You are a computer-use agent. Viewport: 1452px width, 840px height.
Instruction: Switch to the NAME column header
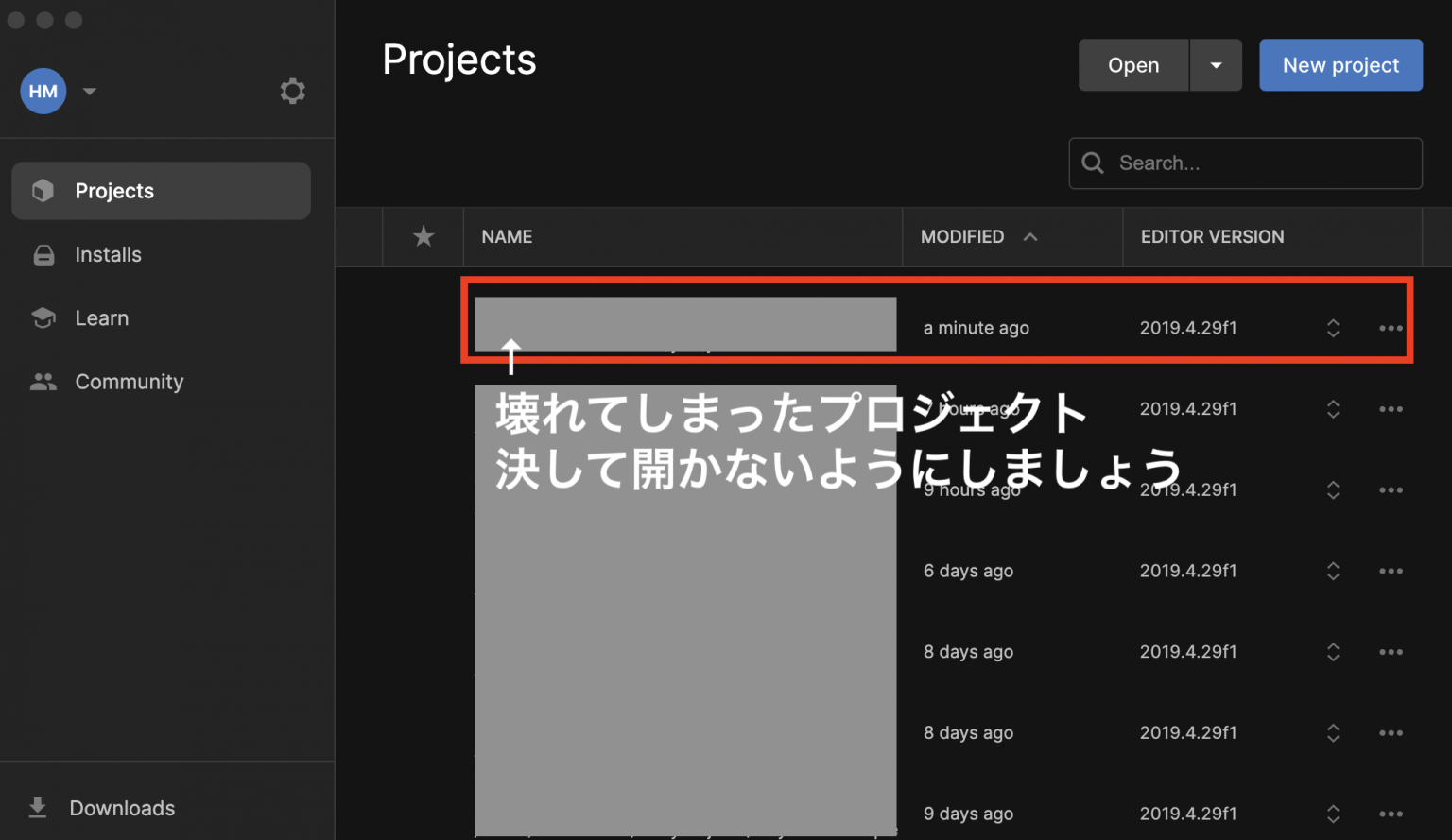tap(507, 236)
